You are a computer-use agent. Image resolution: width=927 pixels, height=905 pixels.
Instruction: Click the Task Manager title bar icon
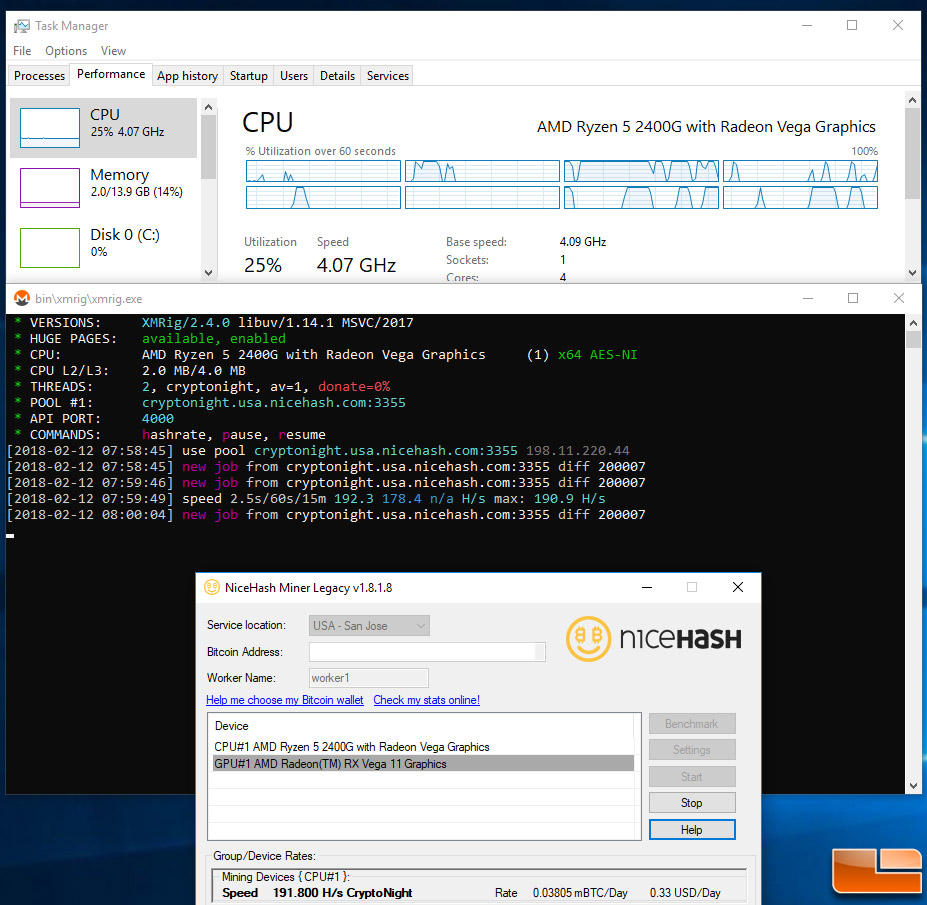(22, 26)
